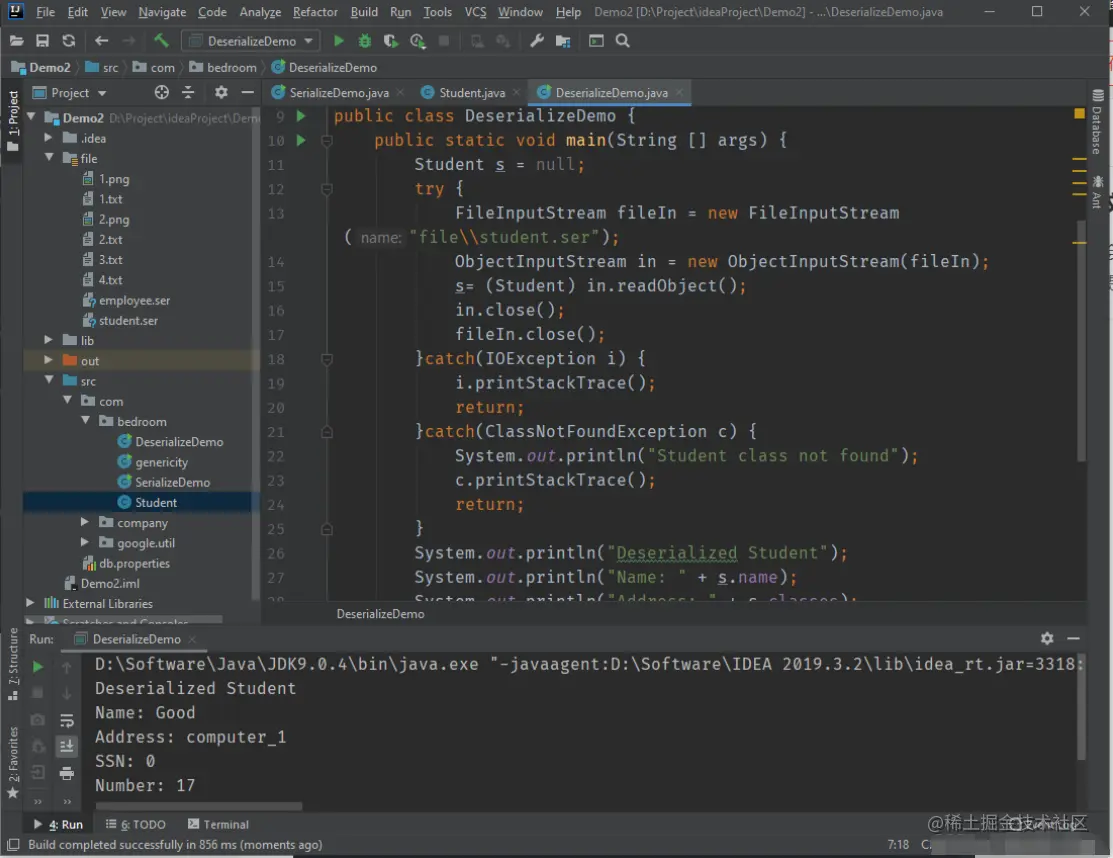Expand External Libraries node
The image size is (1113, 858).
(30, 603)
